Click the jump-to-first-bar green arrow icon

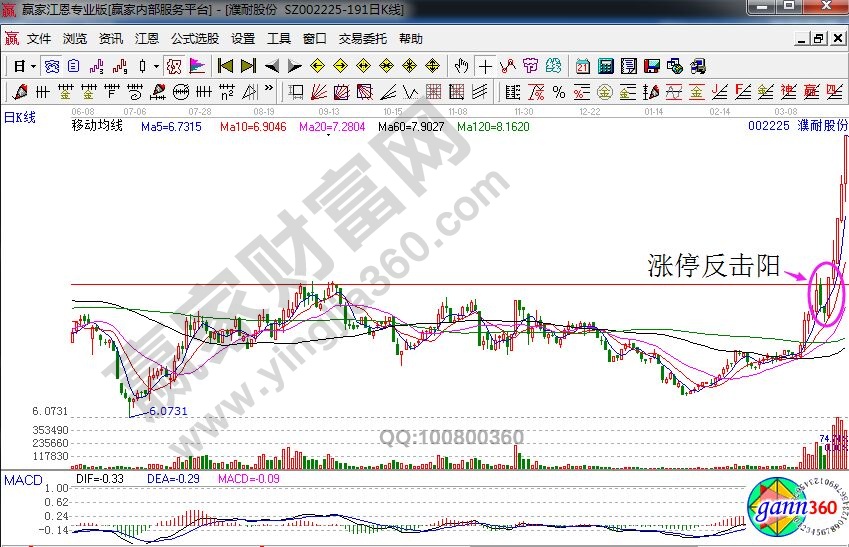pos(225,66)
